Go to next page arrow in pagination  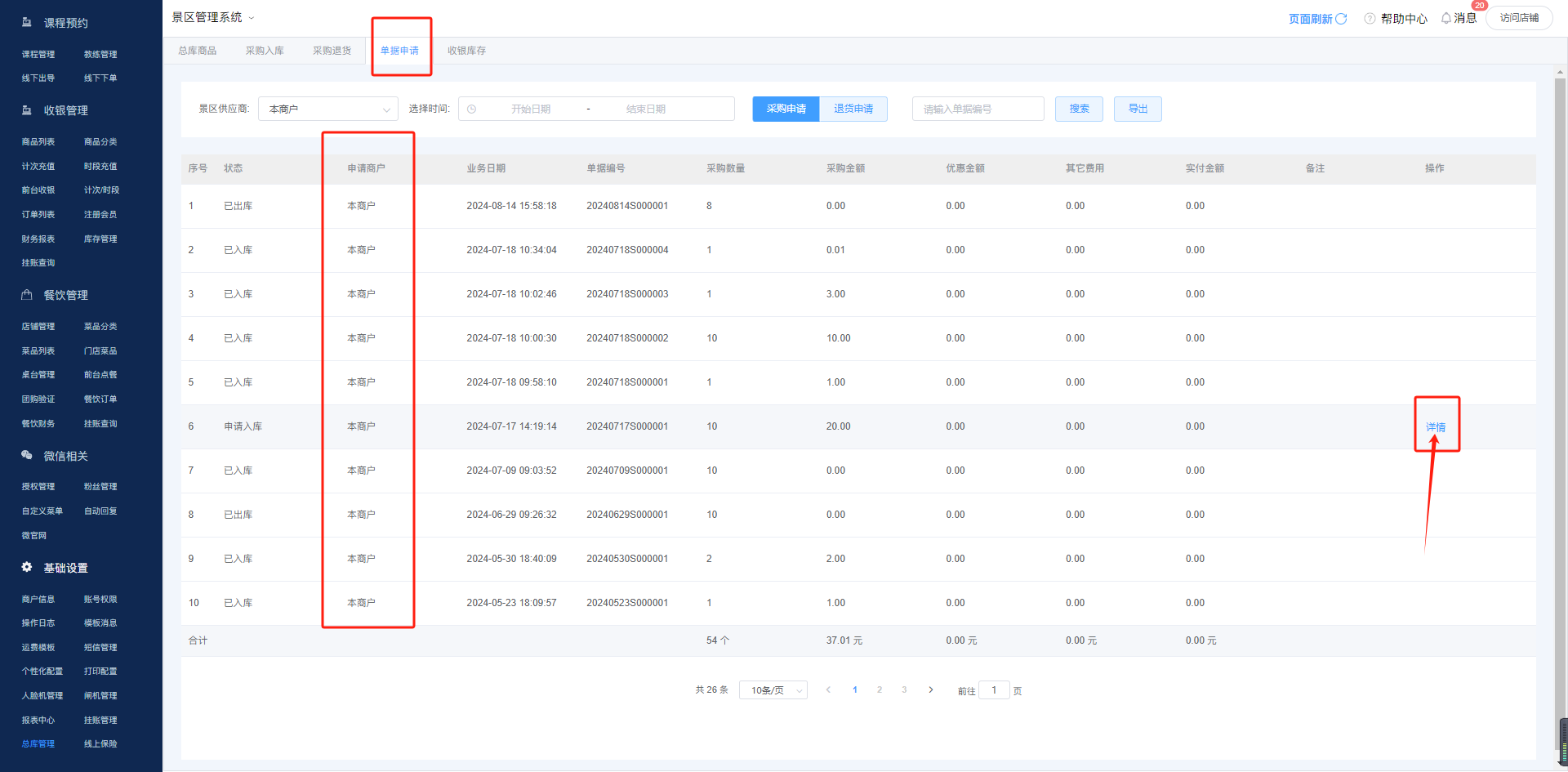(931, 690)
